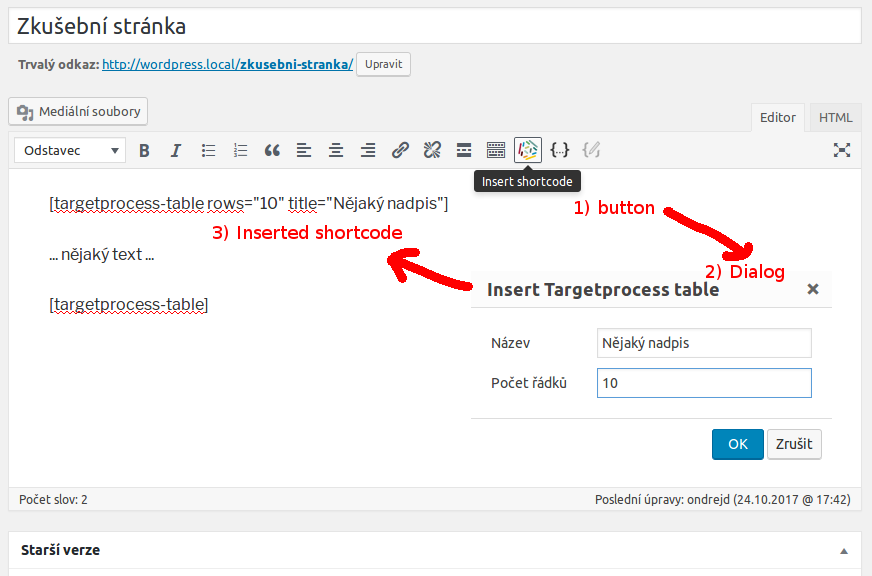Close the Insert Targetprocess table dialog
The height and width of the screenshot is (576, 872).
[x=812, y=289]
